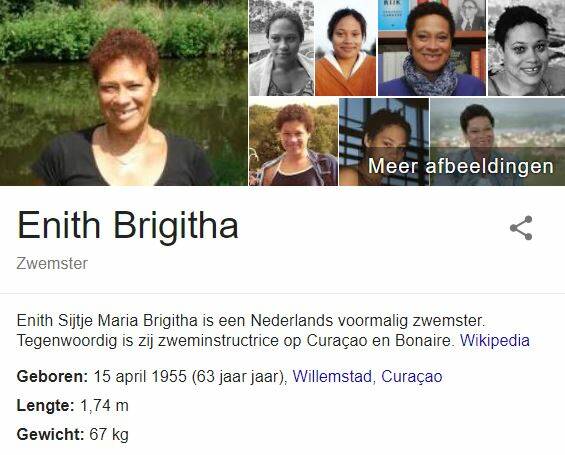Click the share icon beside the name
The image size is (565, 455).
tap(521, 228)
